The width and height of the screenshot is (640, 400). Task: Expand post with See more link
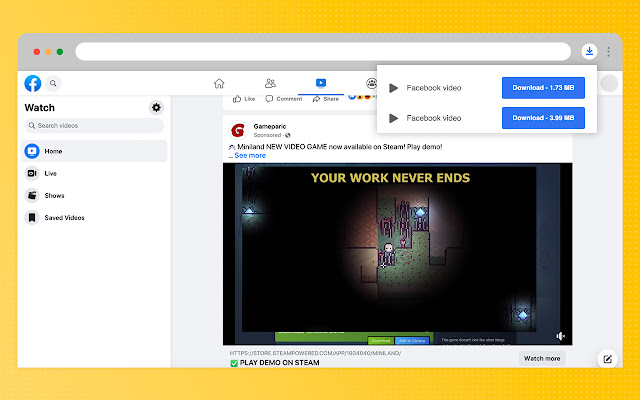250,156
